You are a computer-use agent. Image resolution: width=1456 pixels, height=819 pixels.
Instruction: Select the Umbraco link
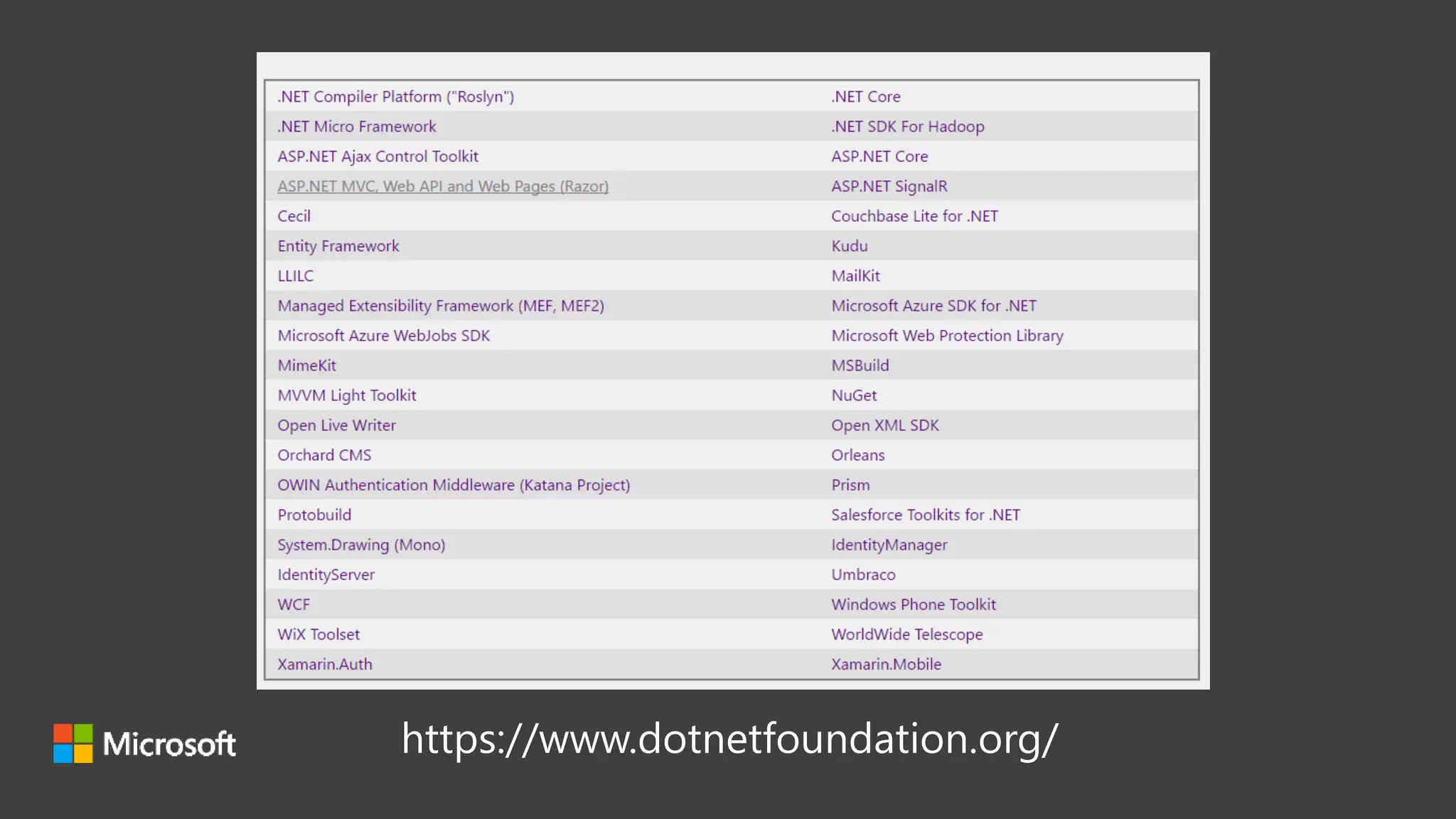tap(863, 574)
